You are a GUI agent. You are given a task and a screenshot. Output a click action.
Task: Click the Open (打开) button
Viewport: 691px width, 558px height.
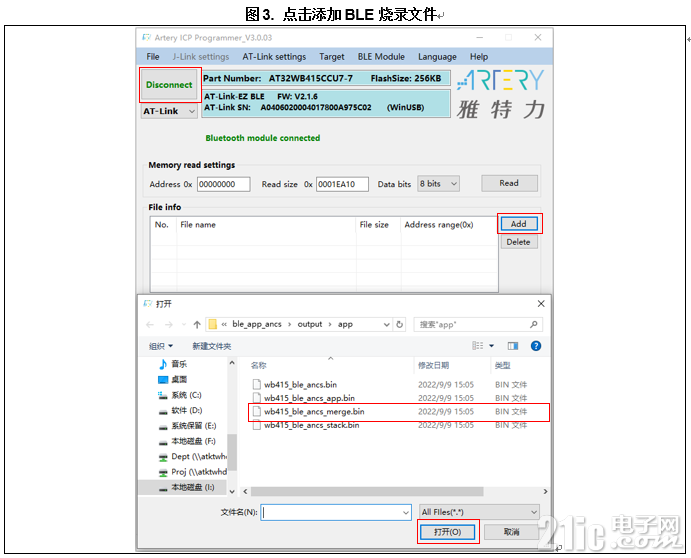448,532
